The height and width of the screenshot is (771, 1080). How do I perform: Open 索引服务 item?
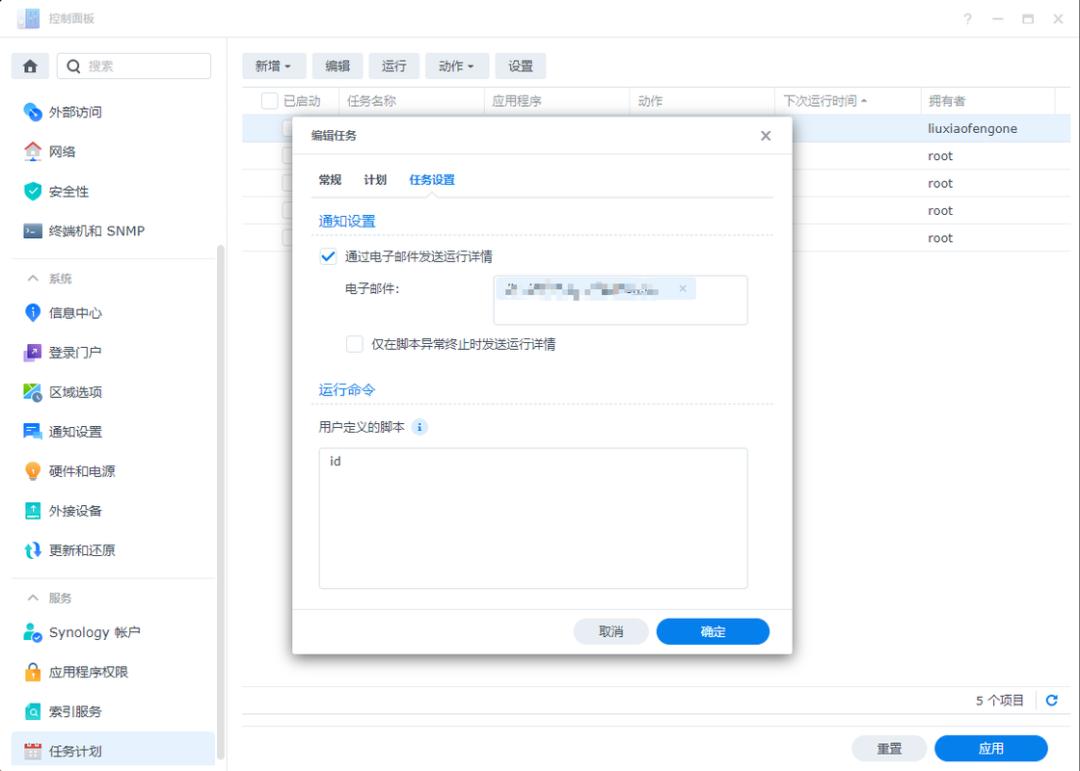(114, 712)
